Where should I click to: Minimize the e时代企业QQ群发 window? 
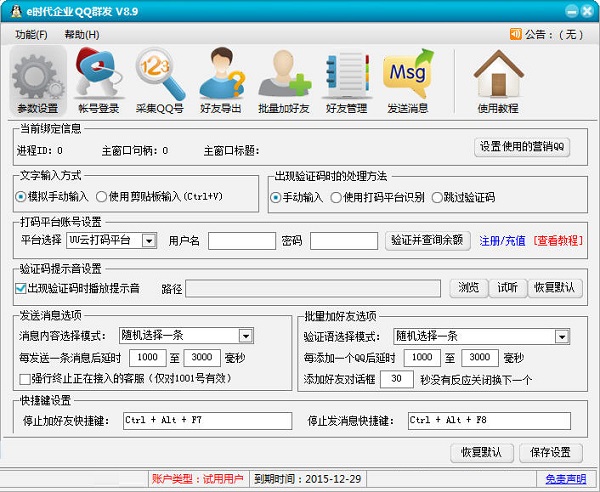tap(572, 11)
